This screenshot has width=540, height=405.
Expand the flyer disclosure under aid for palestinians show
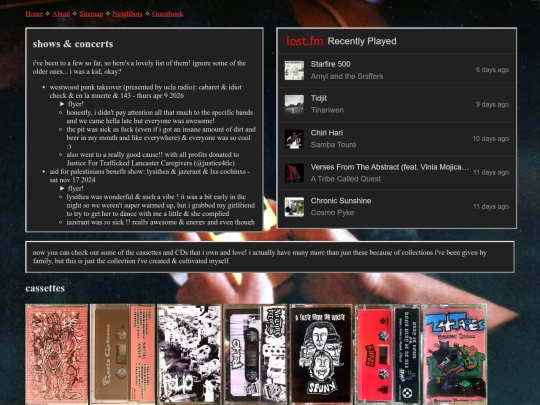click(72, 188)
